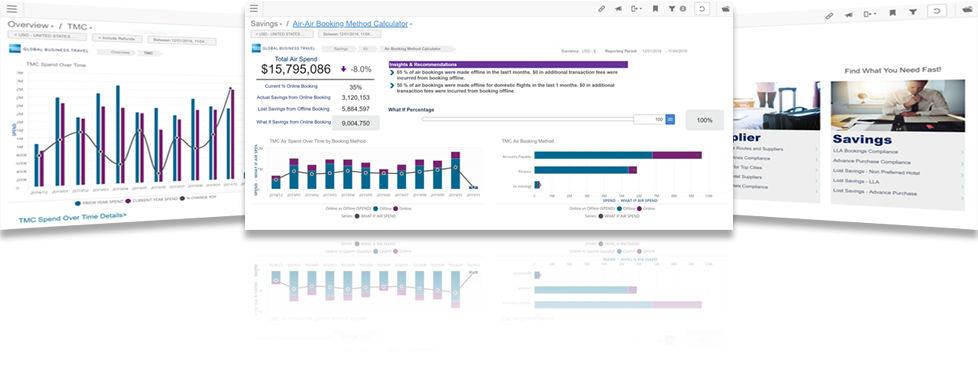Open the export dropdown in center toolbar
Screen dimensions: 978x373
(636, 9)
